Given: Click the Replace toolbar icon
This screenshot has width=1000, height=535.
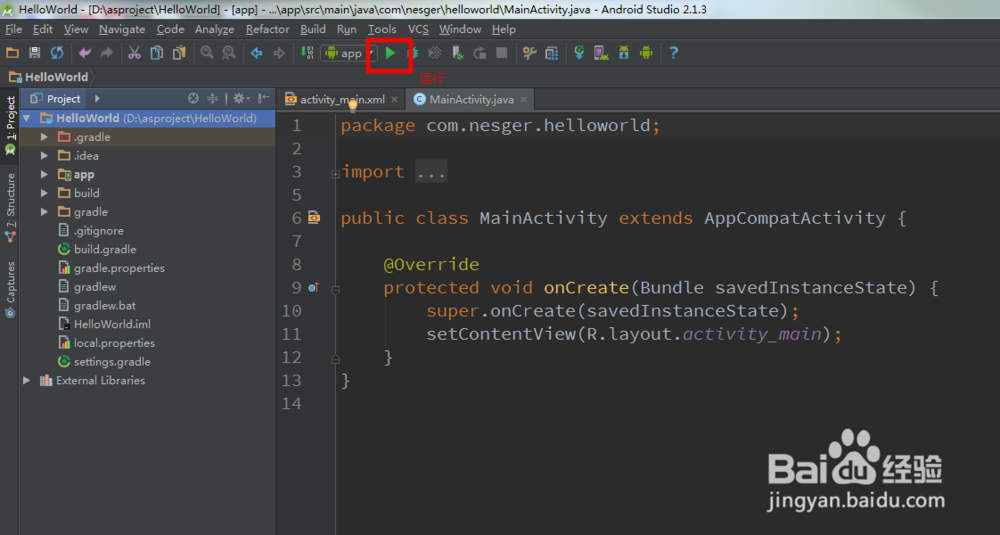Looking at the screenshot, I should coord(229,53).
